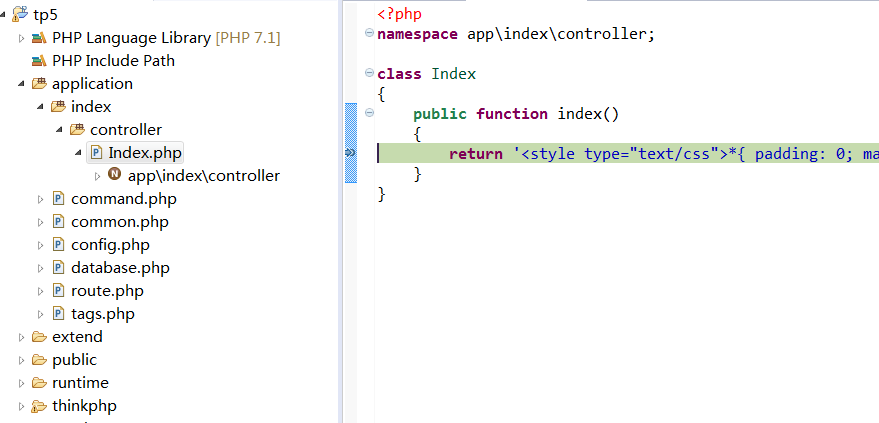Click the extend folder icon
The height and width of the screenshot is (423, 879).
point(39,337)
